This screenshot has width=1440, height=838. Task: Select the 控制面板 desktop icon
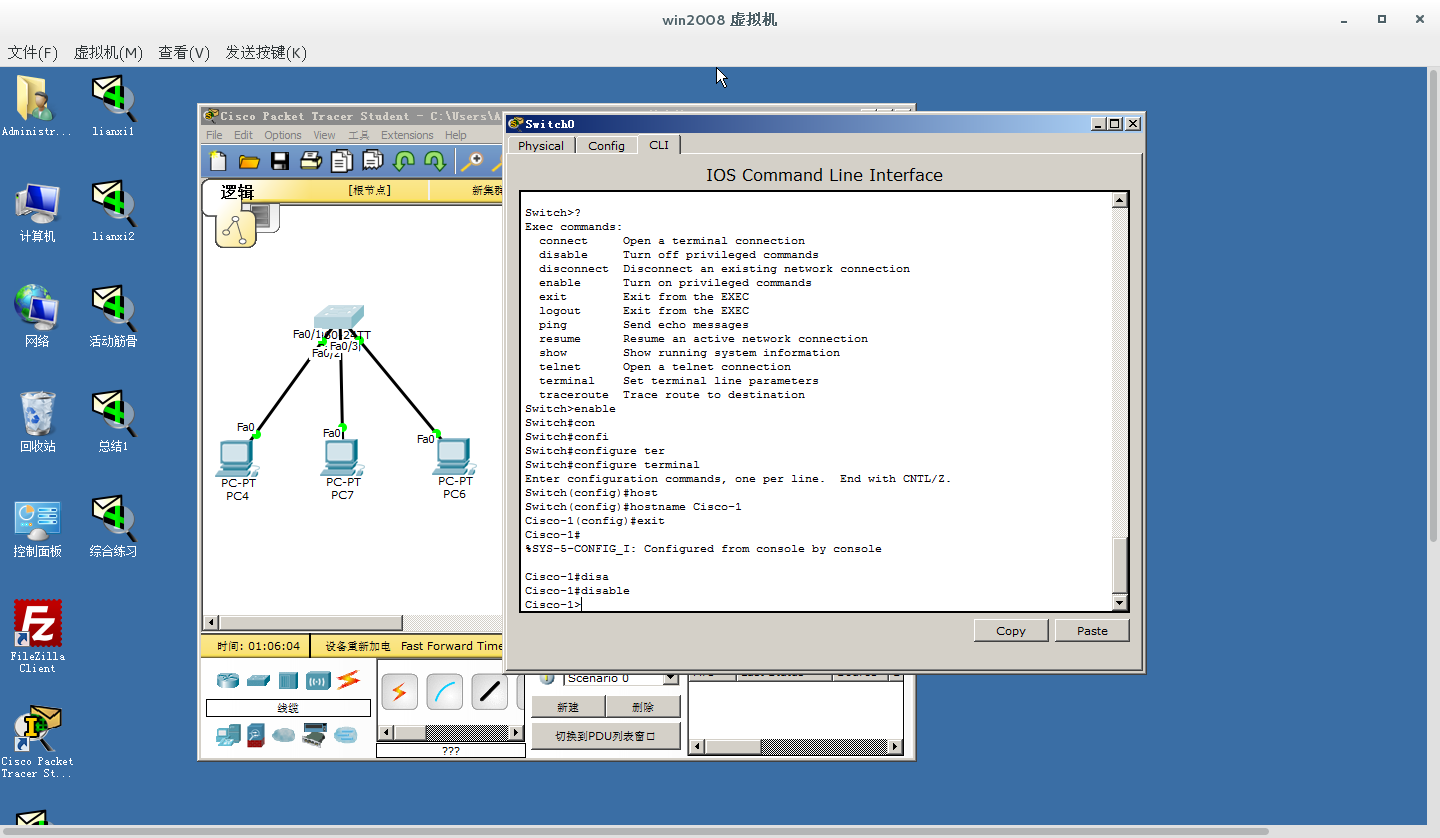[38, 528]
